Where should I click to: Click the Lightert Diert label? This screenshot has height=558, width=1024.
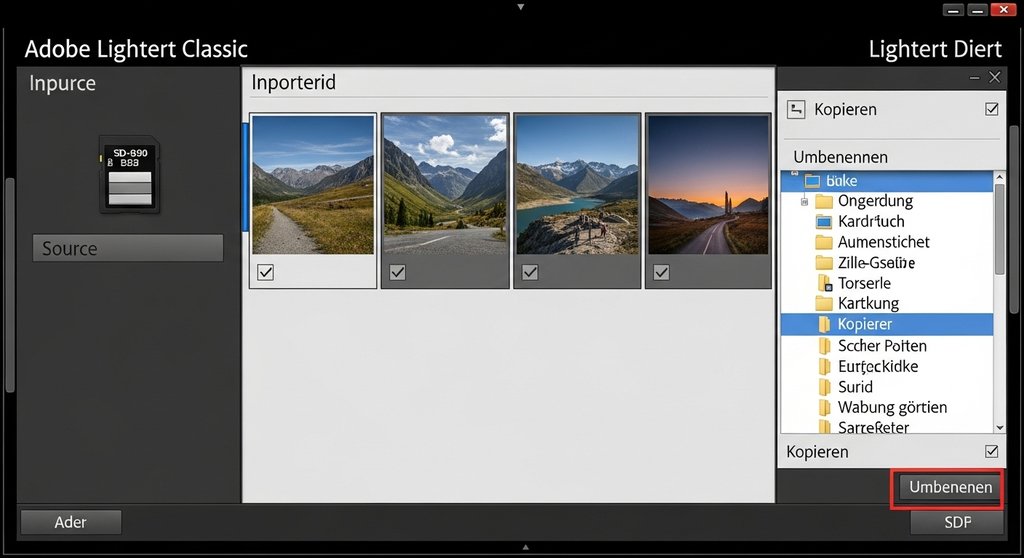click(x=935, y=49)
